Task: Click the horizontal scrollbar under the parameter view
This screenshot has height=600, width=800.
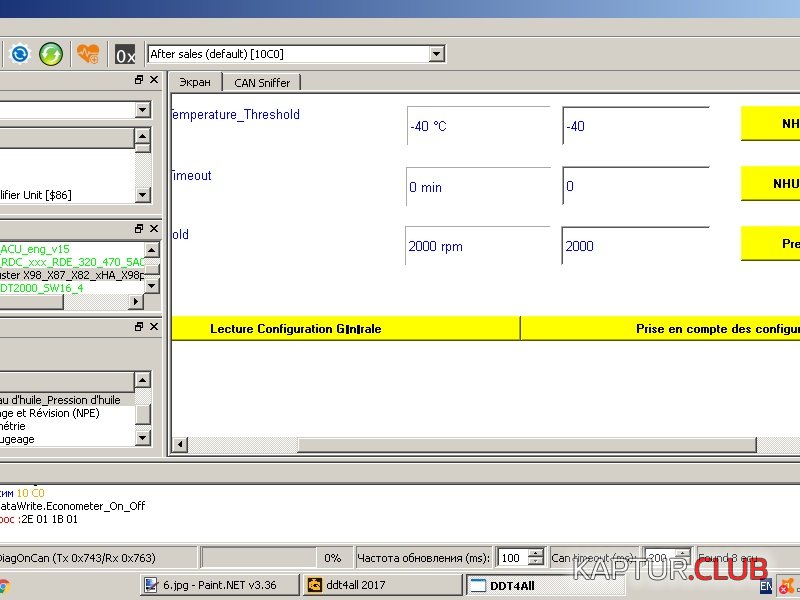Action: [480, 445]
